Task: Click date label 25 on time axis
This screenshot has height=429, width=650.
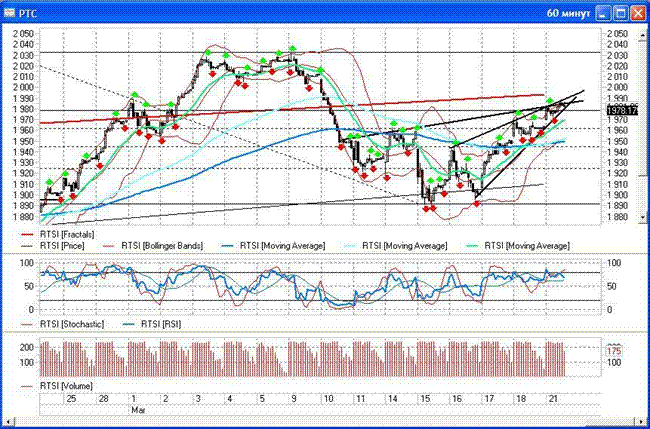Action: 71,399
